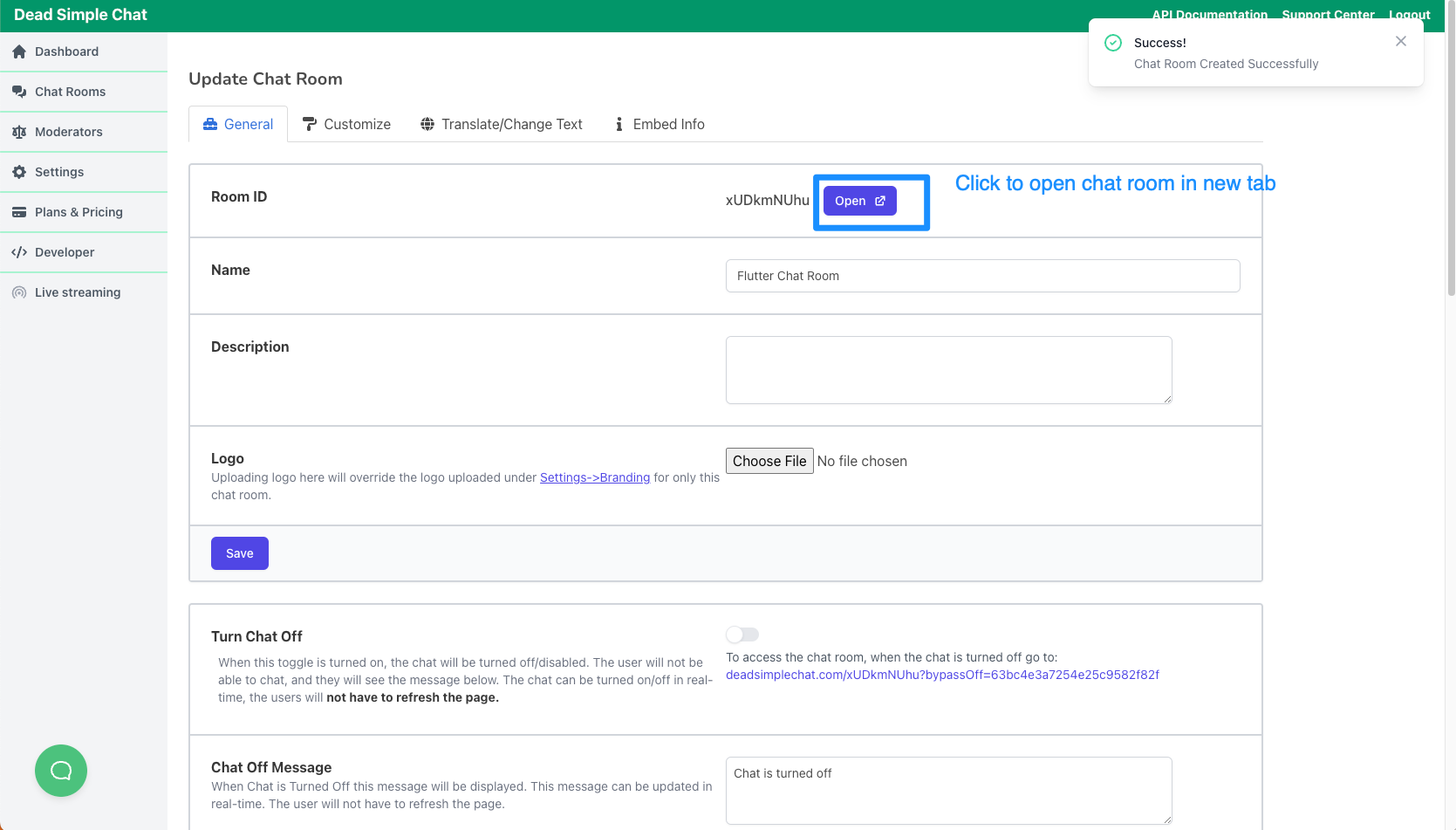Select Chat Rooms in the sidebar
The width and height of the screenshot is (1456, 830).
pos(70,91)
